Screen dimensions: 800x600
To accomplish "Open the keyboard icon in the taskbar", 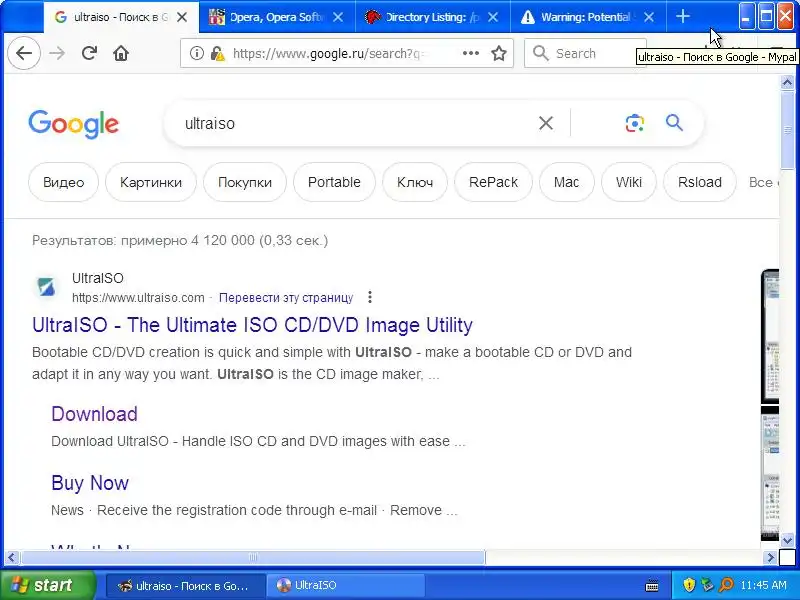I will (652, 585).
